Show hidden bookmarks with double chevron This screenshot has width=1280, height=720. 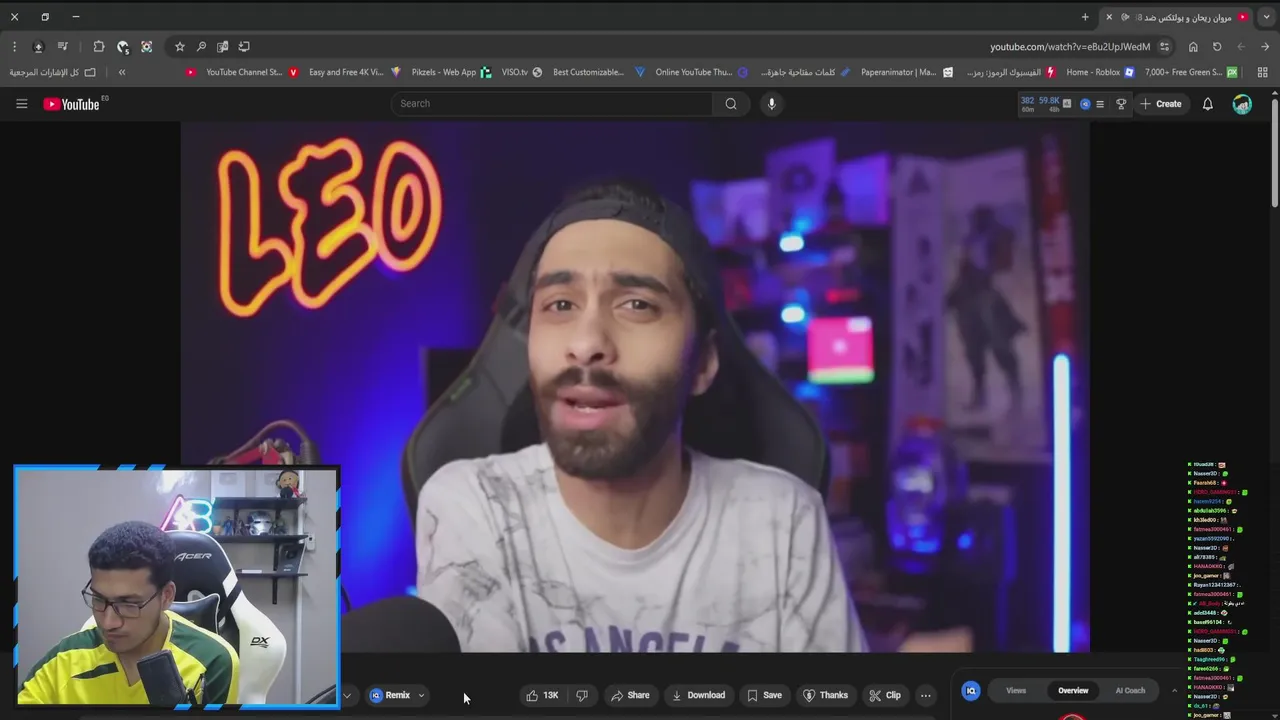(x=122, y=72)
